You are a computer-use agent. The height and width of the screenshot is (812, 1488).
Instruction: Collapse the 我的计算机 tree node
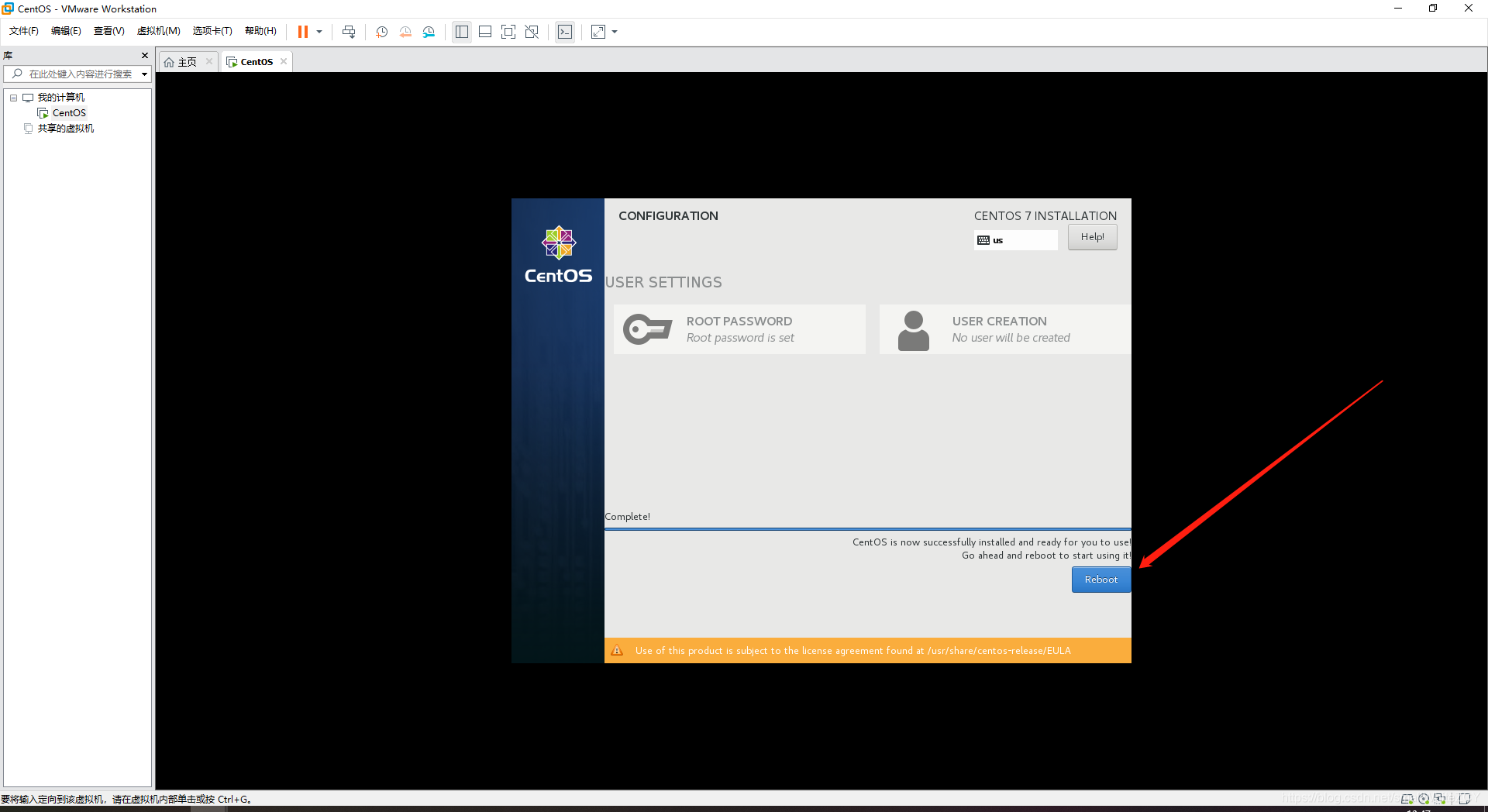click(13, 98)
